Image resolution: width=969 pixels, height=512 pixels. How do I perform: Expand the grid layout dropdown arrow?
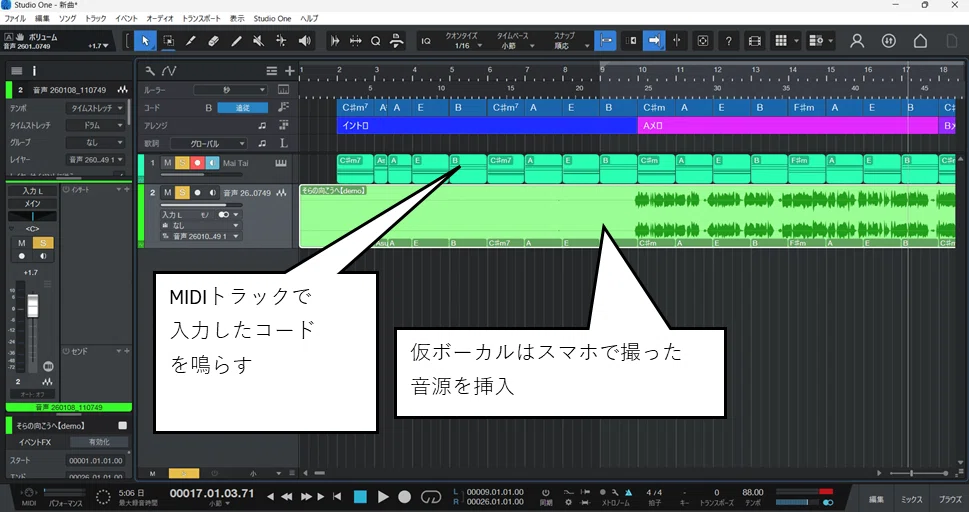click(797, 41)
